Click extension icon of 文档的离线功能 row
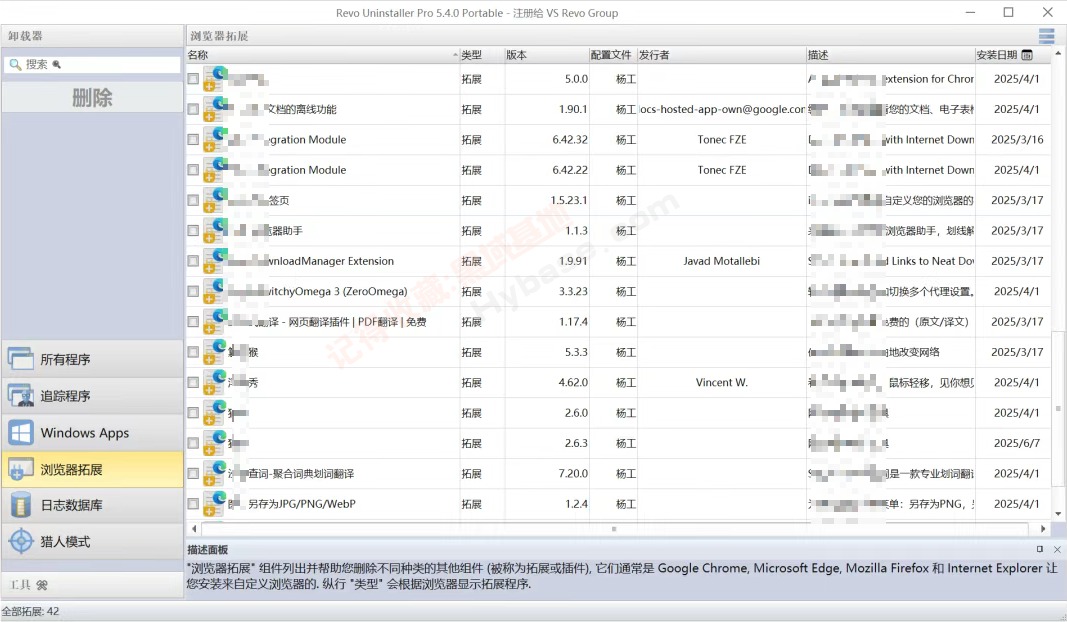The height and width of the screenshot is (622, 1067). point(215,109)
